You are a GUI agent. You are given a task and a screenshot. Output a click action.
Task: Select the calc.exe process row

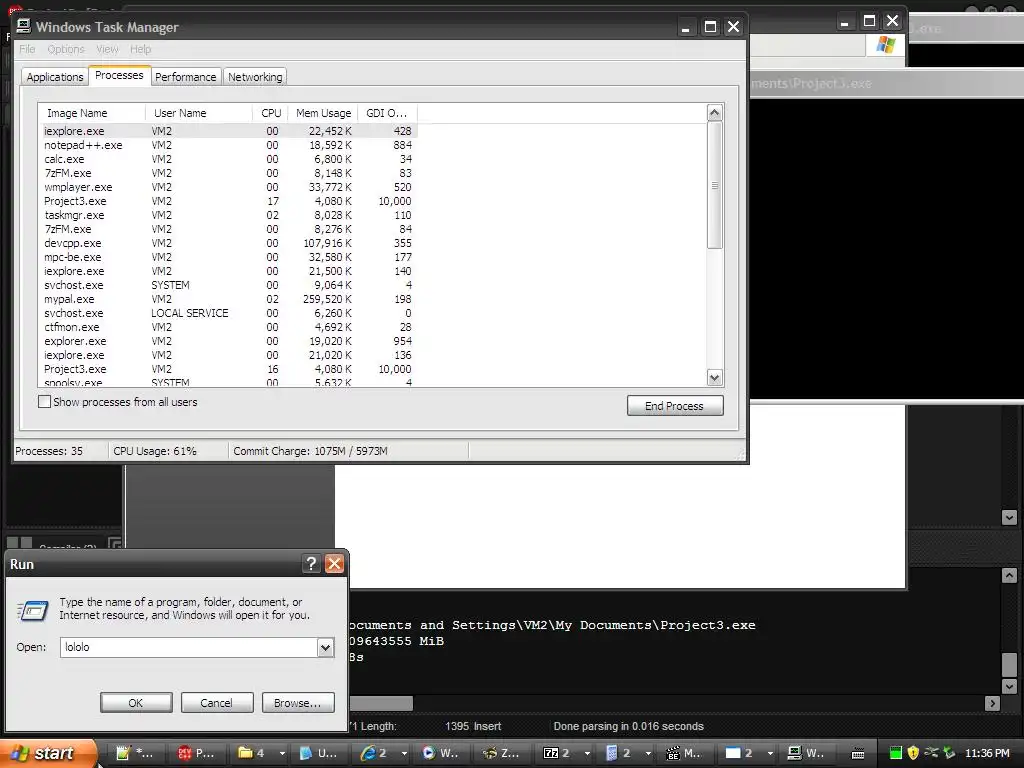[x=228, y=159]
